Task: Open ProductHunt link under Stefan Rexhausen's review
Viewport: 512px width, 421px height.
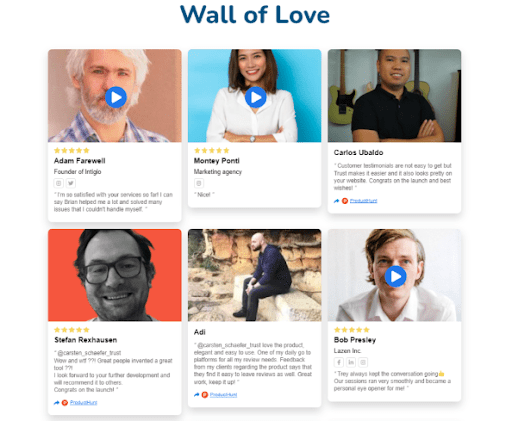Action: click(x=83, y=403)
